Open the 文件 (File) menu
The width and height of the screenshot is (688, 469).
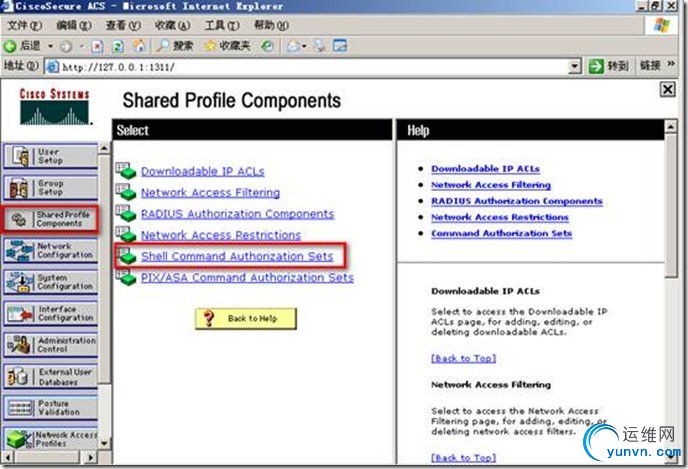tap(24, 25)
